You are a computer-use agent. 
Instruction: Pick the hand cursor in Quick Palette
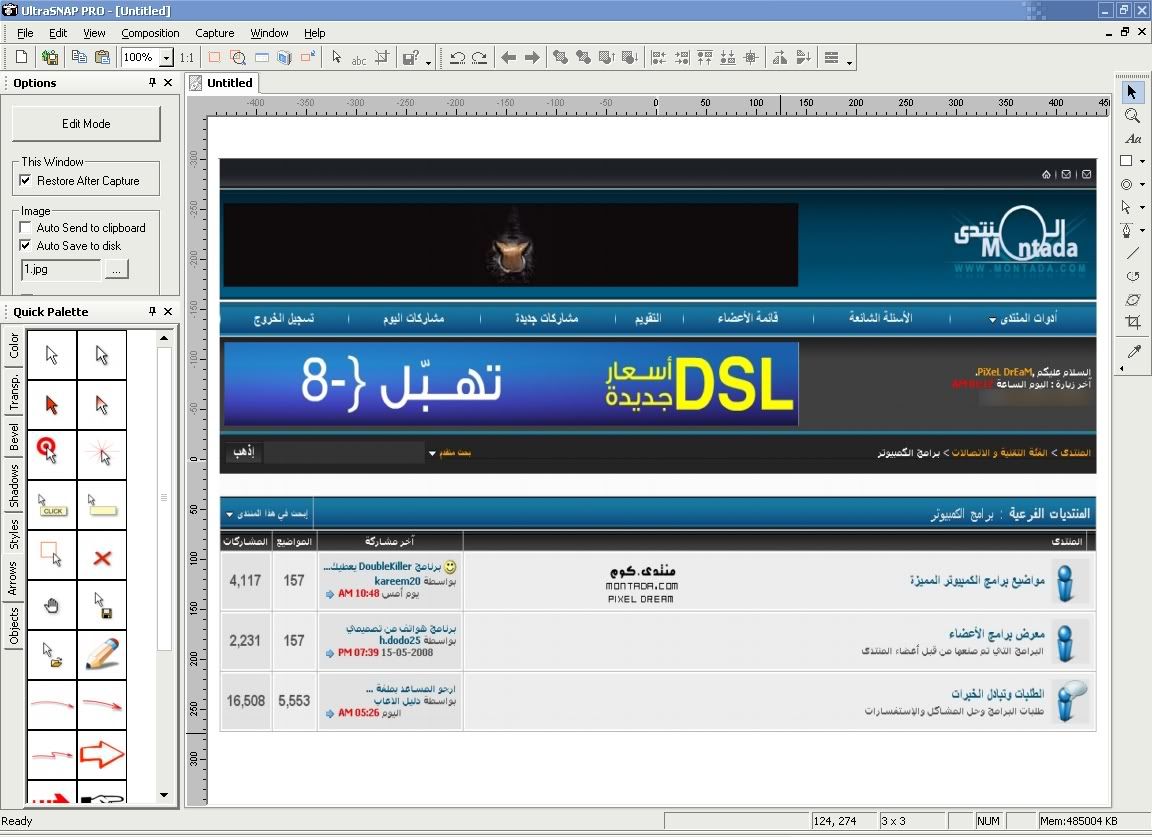click(x=51, y=606)
